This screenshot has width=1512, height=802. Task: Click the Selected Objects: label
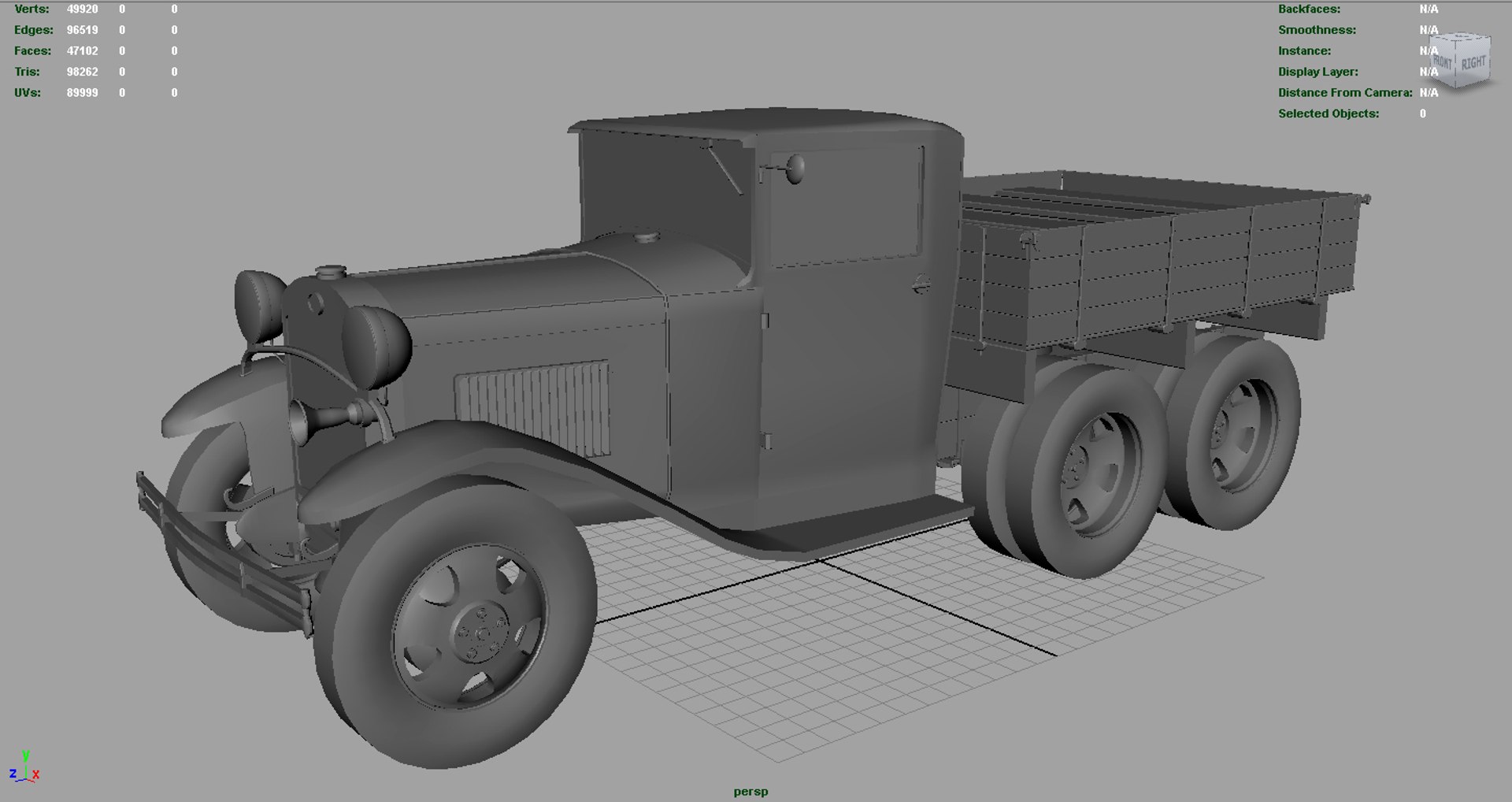[1329, 113]
